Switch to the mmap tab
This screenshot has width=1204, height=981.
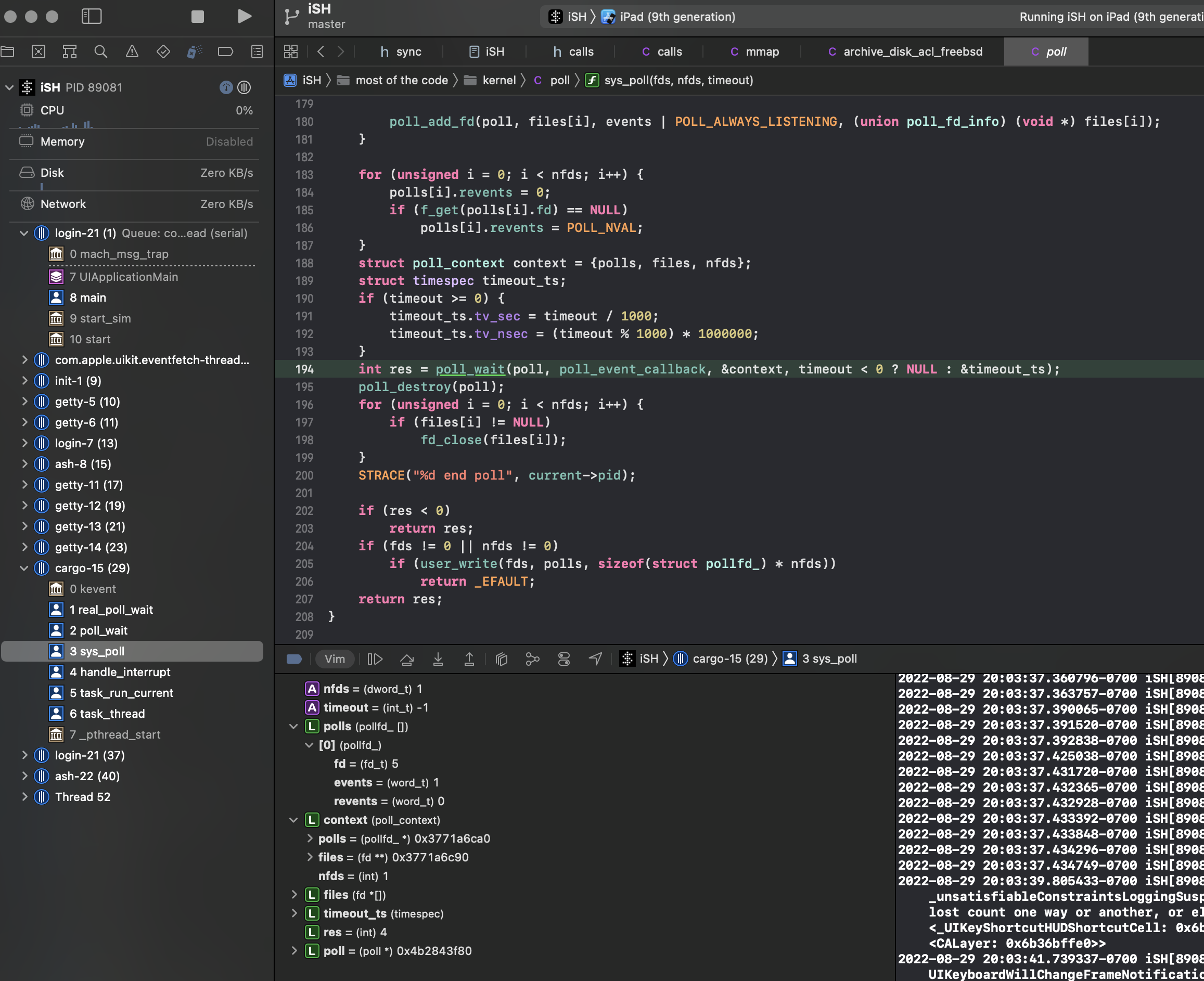pos(754,52)
